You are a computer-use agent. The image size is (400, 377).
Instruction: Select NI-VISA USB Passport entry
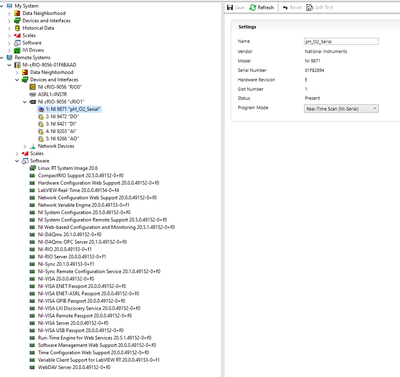click(x=81, y=330)
